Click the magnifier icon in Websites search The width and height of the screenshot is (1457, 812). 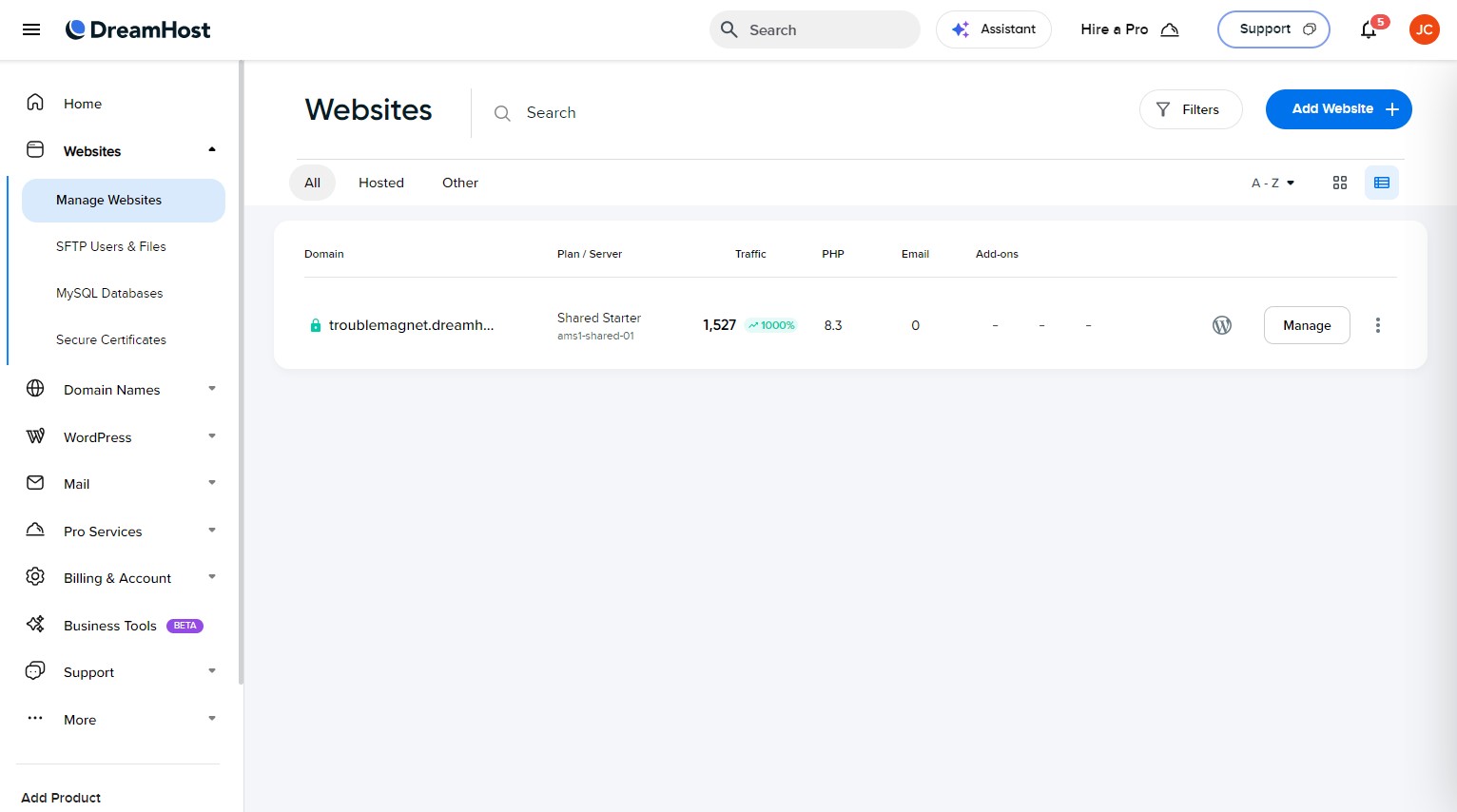502,113
